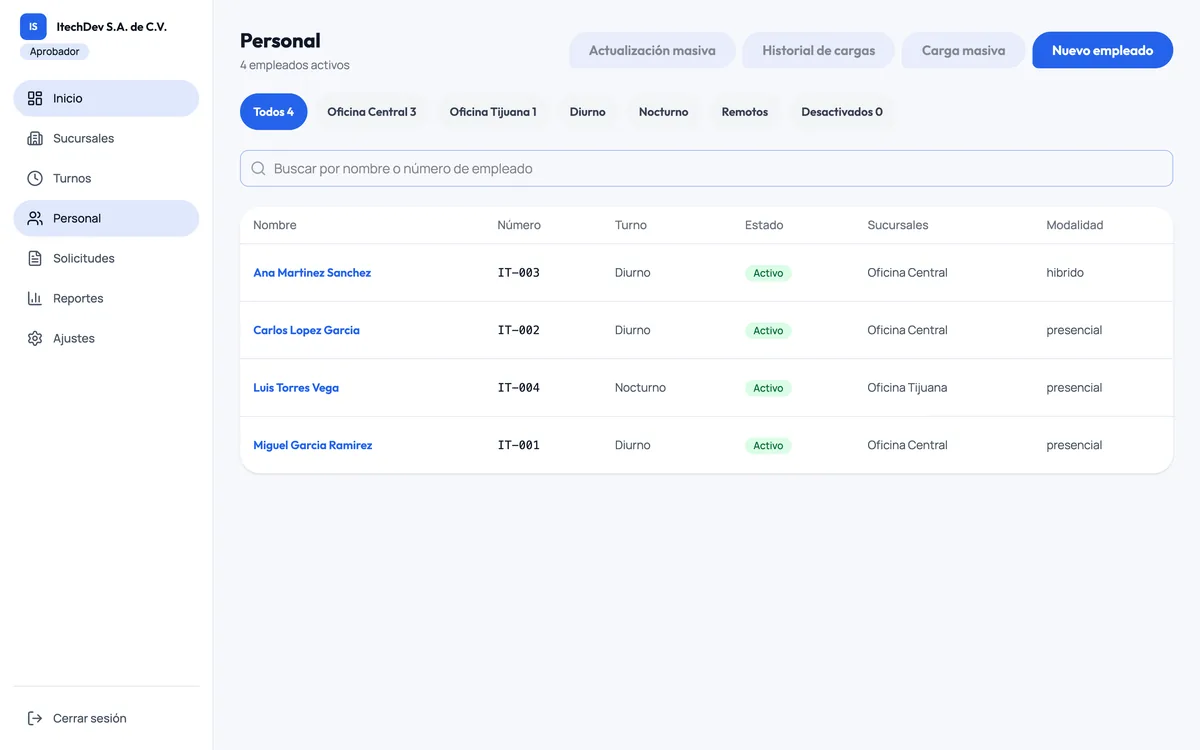
Task: Click the Solicitudes document icon
Action: [x=35, y=258]
